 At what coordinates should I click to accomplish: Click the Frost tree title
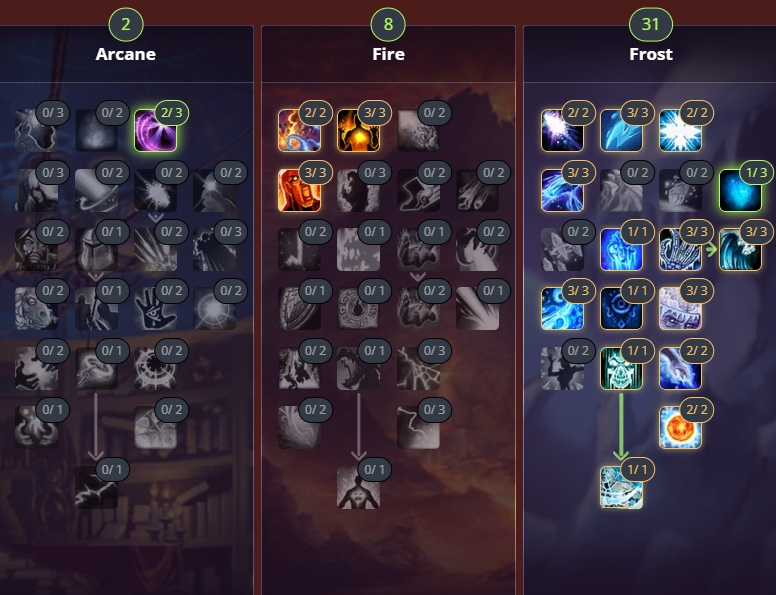(x=651, y=54)
